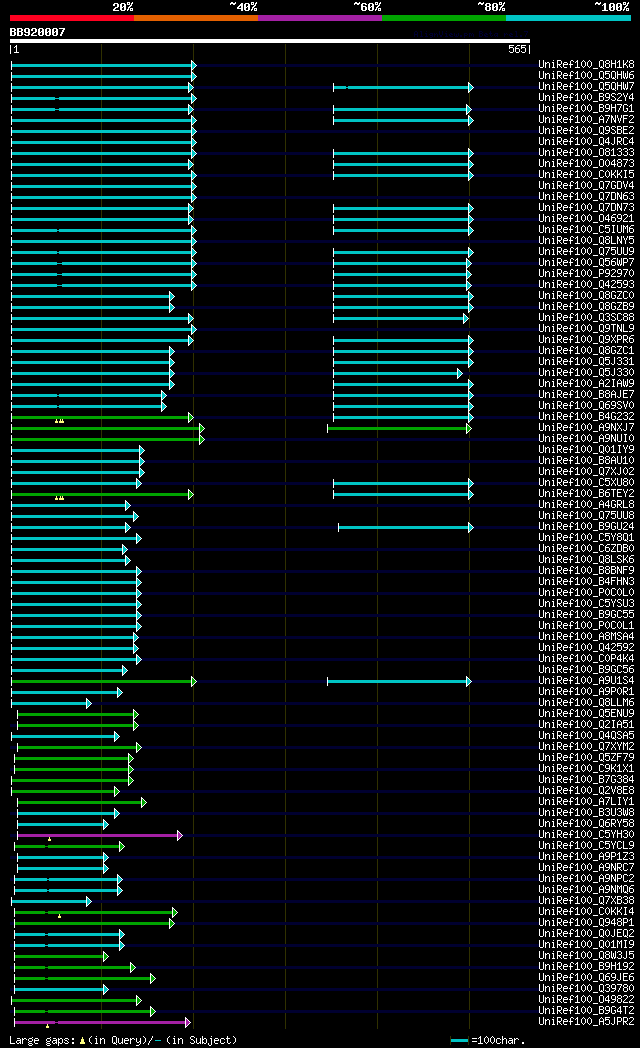Image resolution: width=640 pixels, height=1048 pixels.
Task: Open hit UniRef100_O81333
Action: coord(587,153)
